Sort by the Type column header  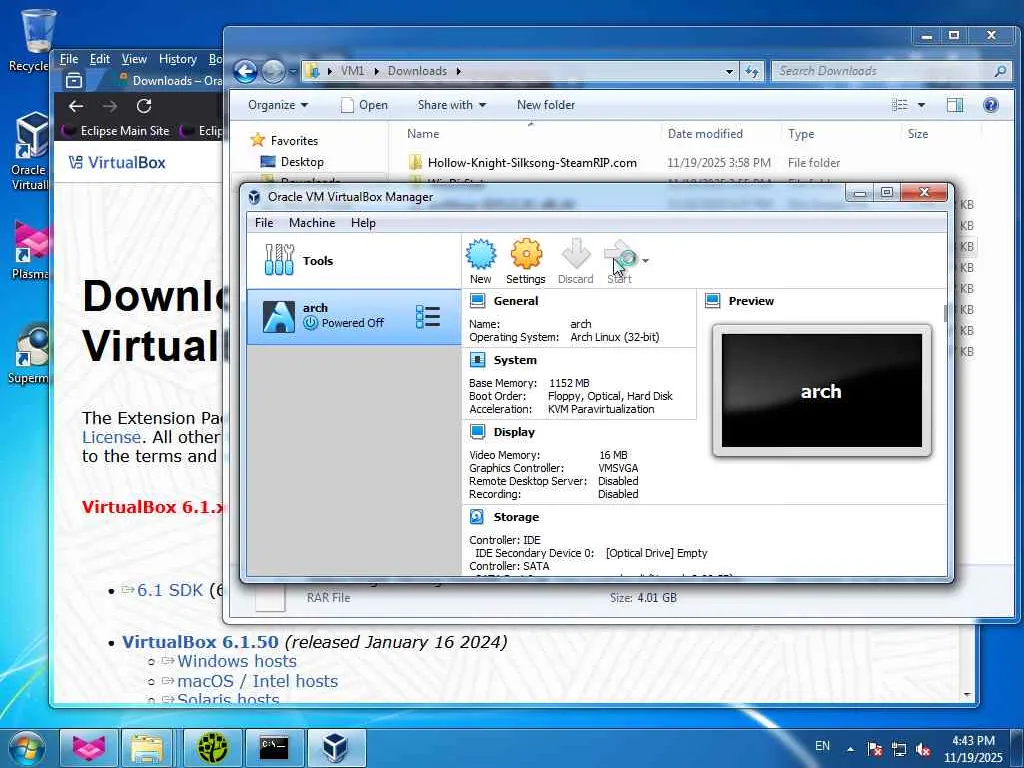[x=801, y=134]
